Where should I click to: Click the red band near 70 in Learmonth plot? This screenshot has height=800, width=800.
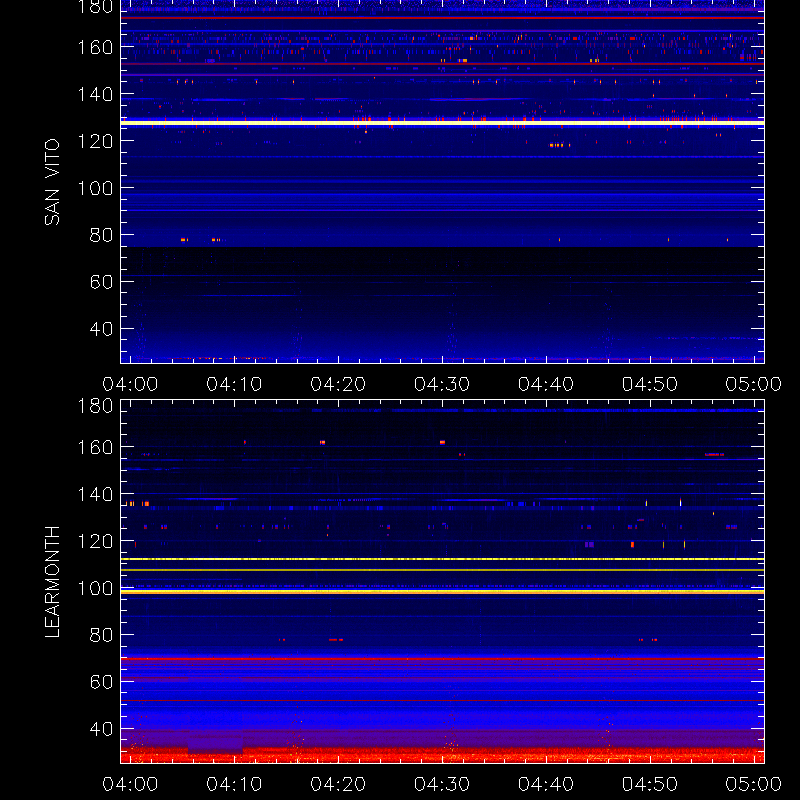point(442,659)
